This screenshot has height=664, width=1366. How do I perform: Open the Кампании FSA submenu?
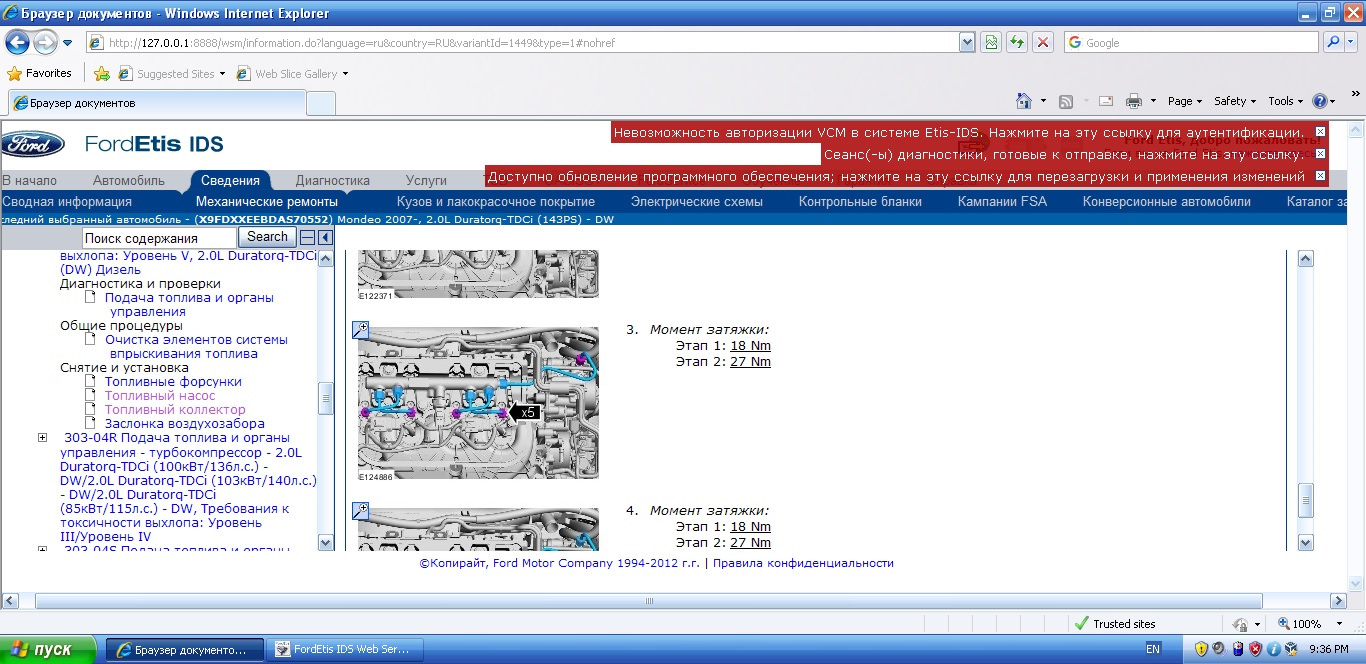[1002, 201]
